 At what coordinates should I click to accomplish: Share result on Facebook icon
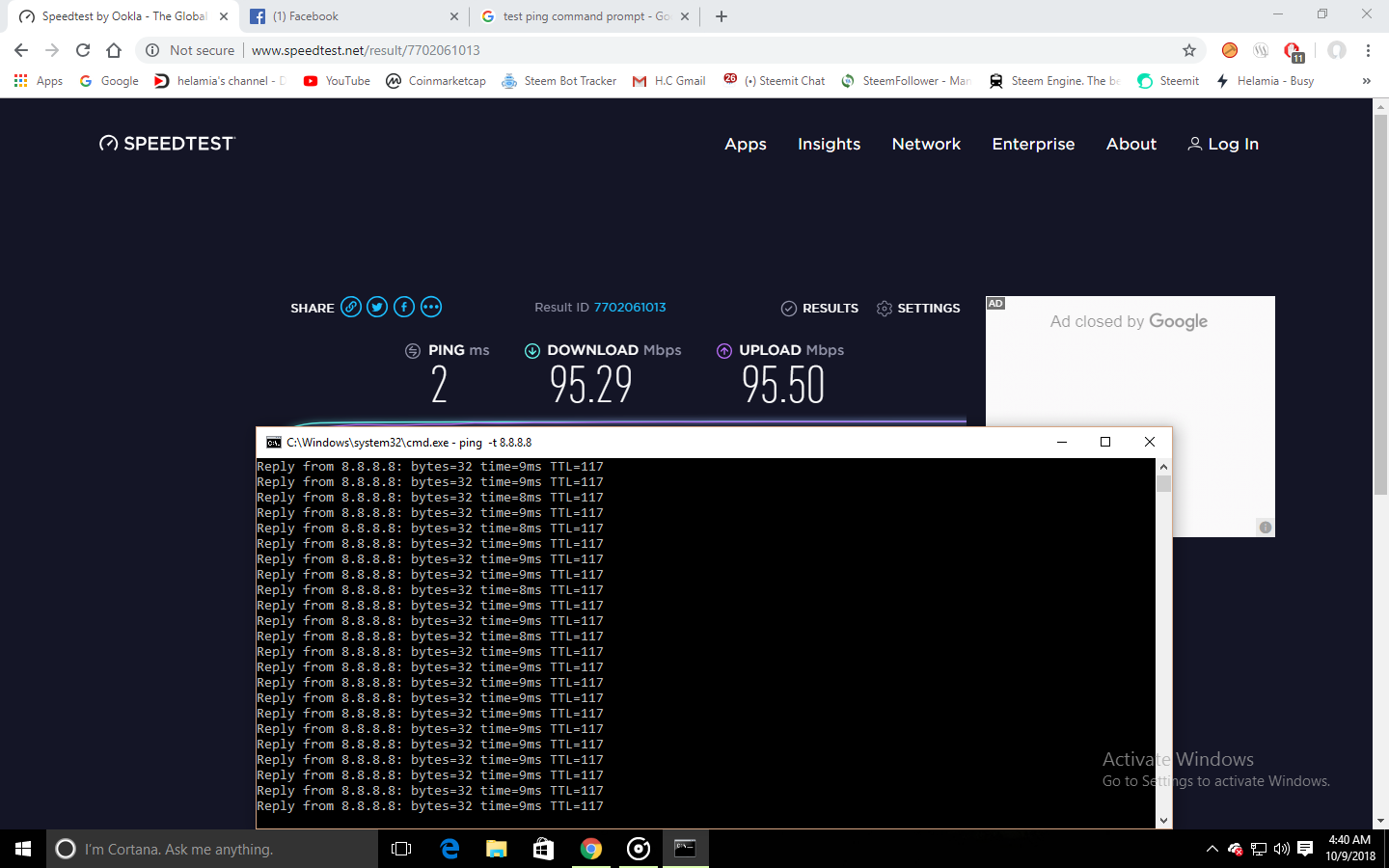pos(404,308)
